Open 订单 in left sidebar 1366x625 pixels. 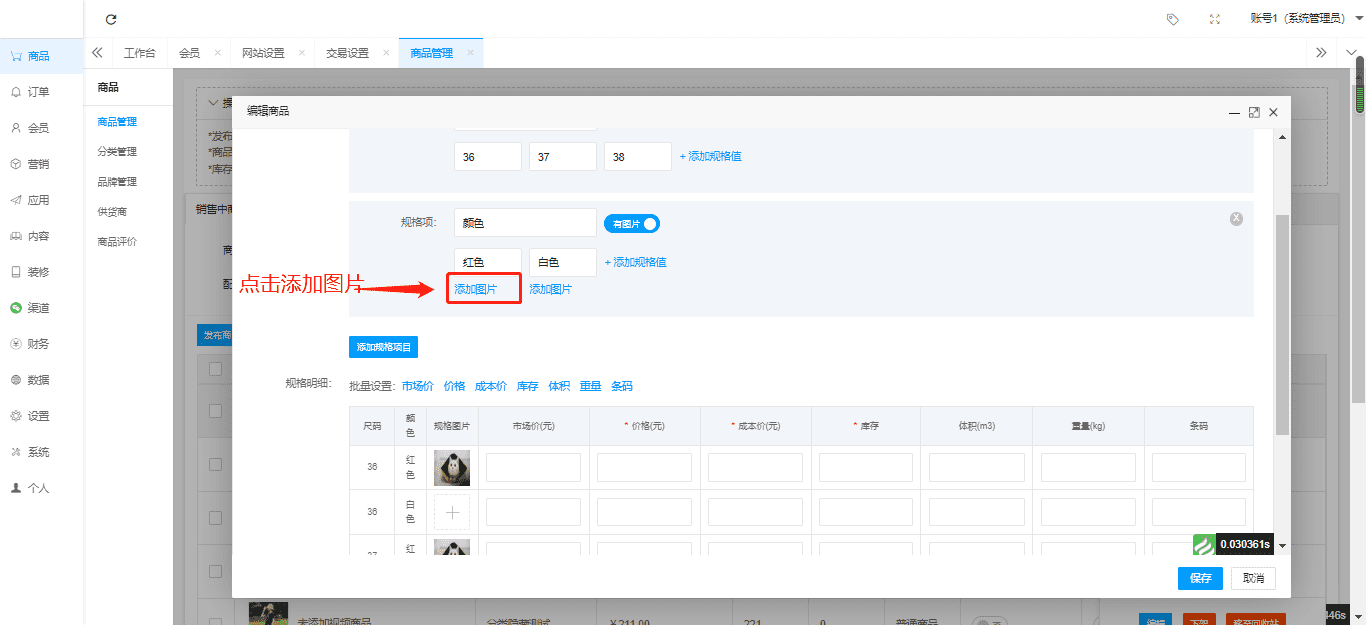click(39, 92)
